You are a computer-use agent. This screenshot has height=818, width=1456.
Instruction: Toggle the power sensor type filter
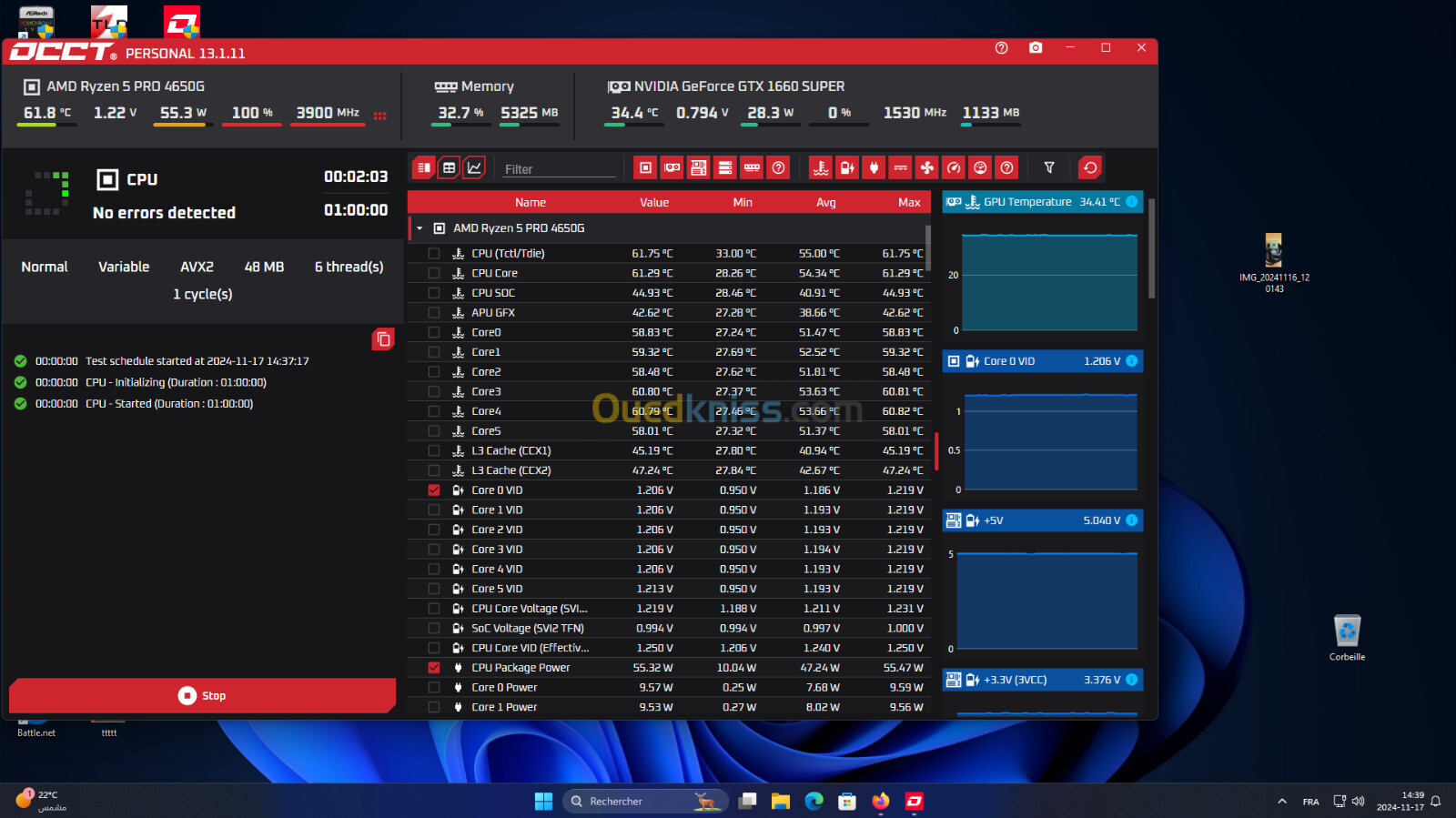tap(874, 167)
